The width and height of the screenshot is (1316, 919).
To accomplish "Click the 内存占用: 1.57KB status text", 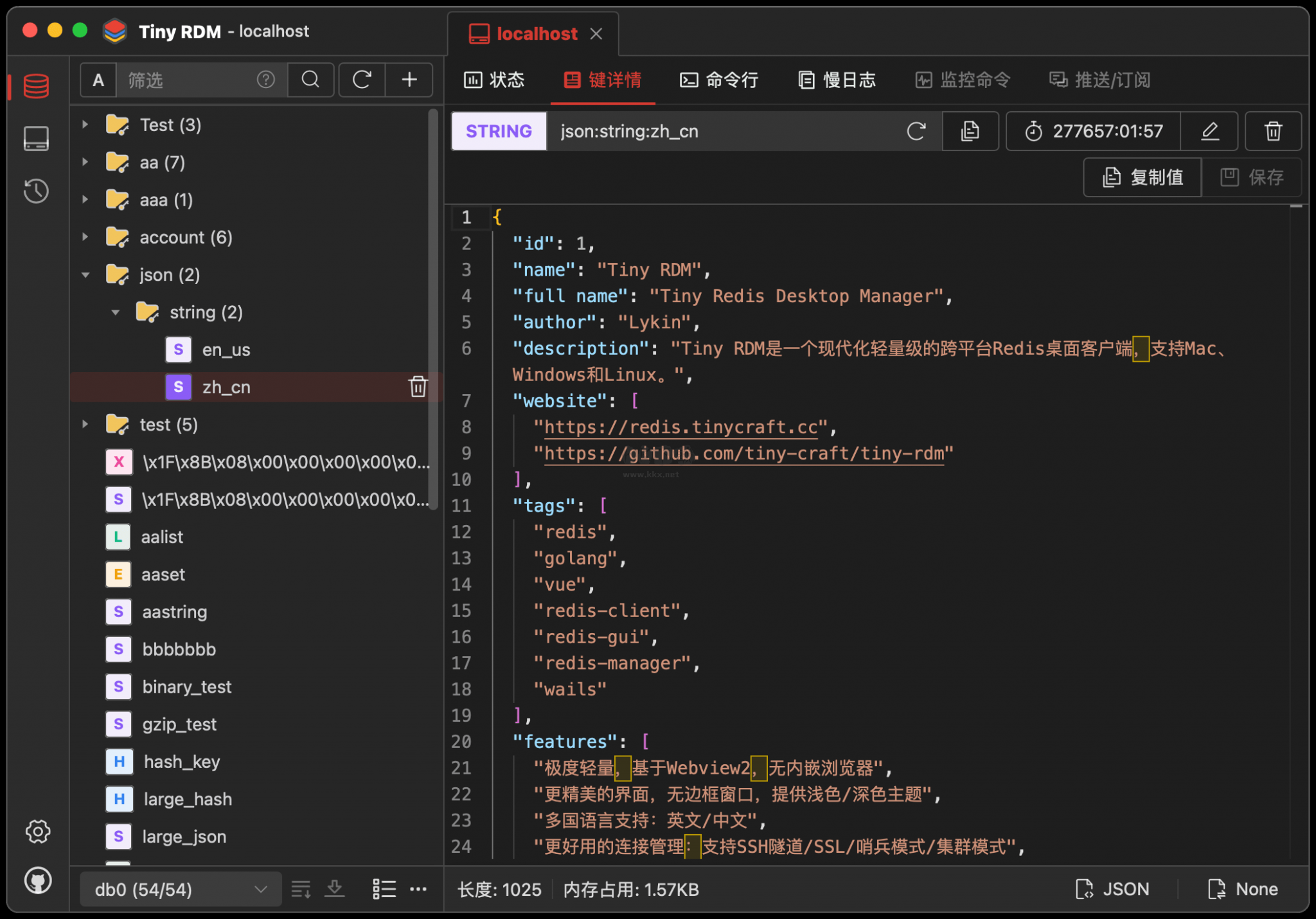I will pyautogui.click(x=631, y=889).
